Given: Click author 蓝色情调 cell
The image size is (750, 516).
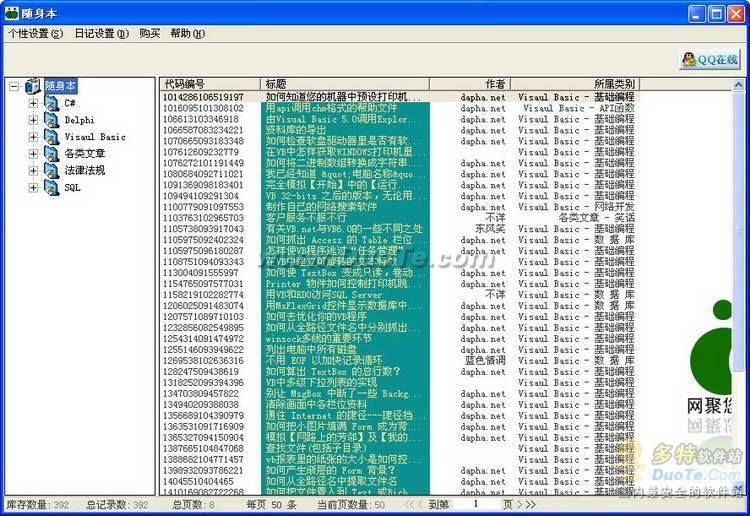Looking at the screenshot, I should point(485,361).
